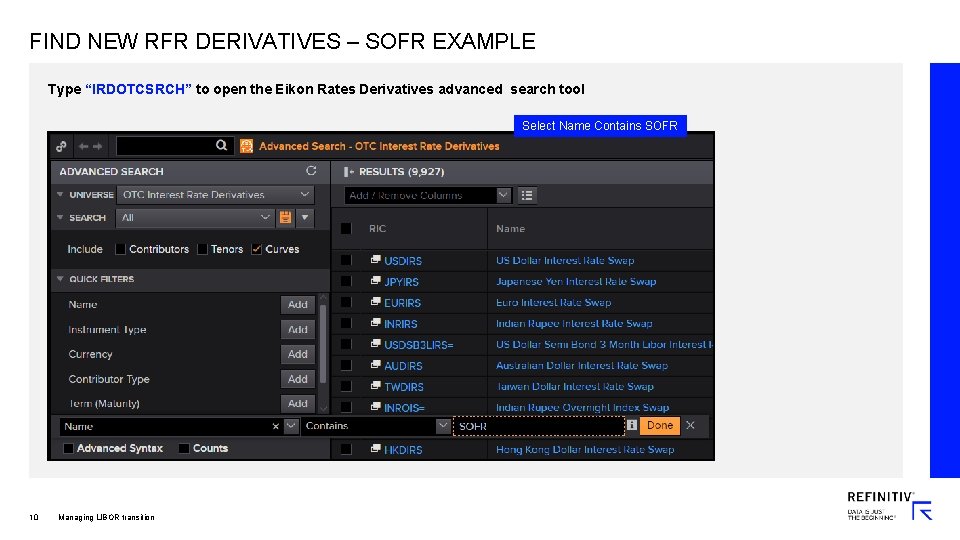Toggle Advanced Syntax checkbox
The height and width of the screenshot is (540, 960).
[69, 448]
